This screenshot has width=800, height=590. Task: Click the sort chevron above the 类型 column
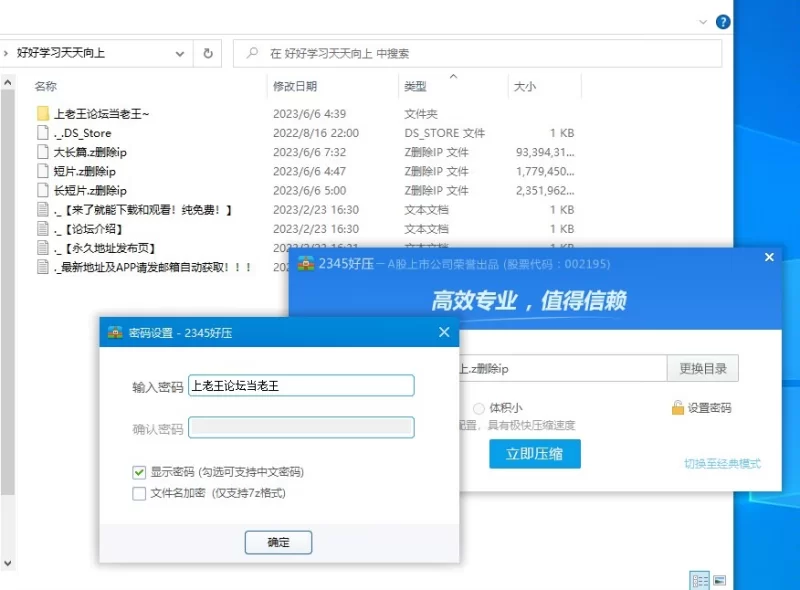tap(454, 76)
